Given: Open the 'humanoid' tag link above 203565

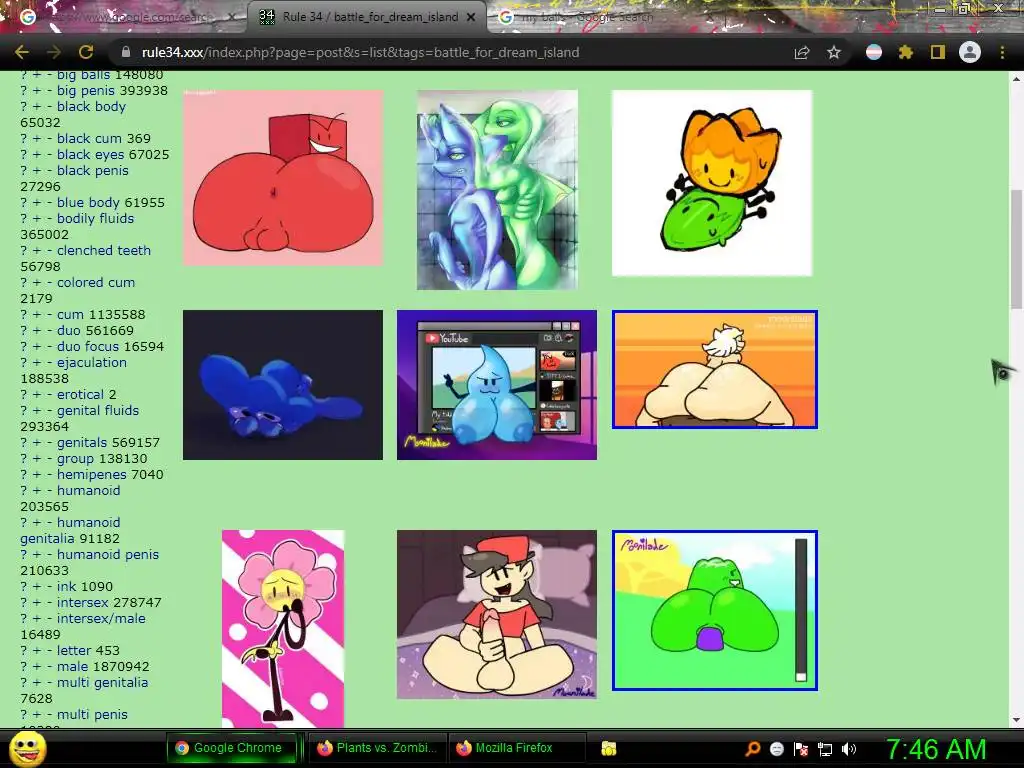Looking at the screenshot, I should click(x=88, y=490).
